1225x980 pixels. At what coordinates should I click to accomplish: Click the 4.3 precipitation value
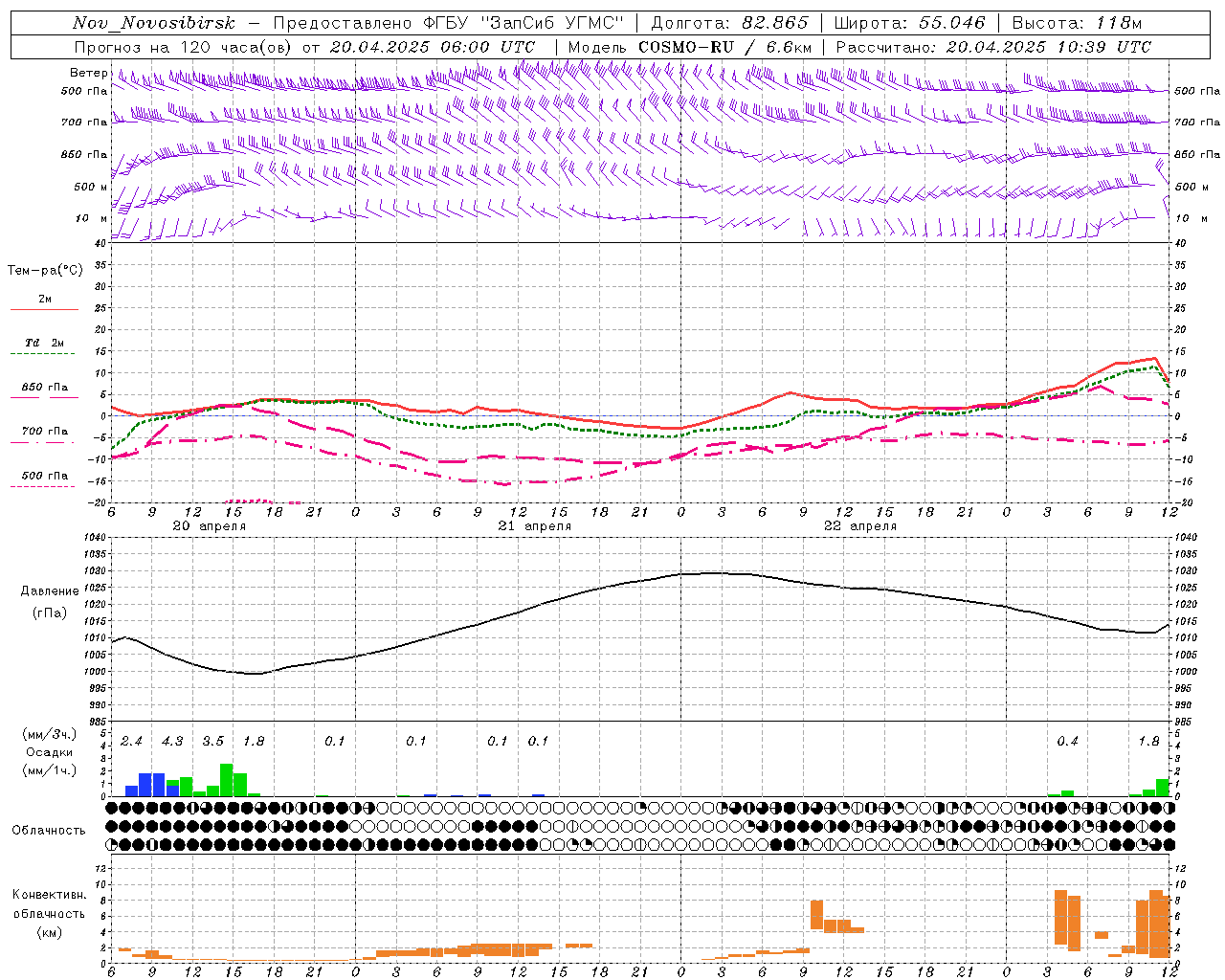172,742
